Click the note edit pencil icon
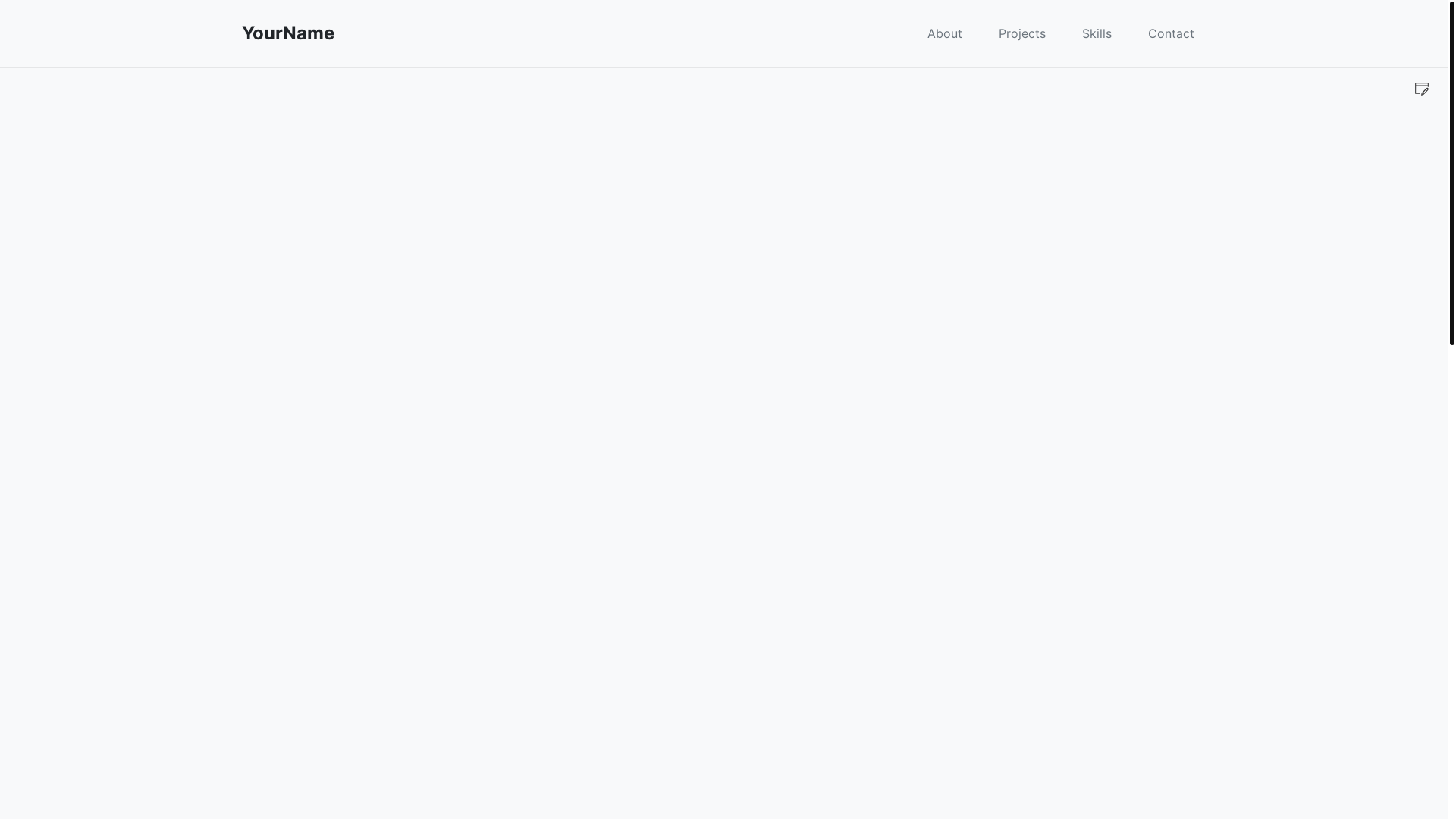Viewport: 1456px width, 819px height. point(1422,89)
